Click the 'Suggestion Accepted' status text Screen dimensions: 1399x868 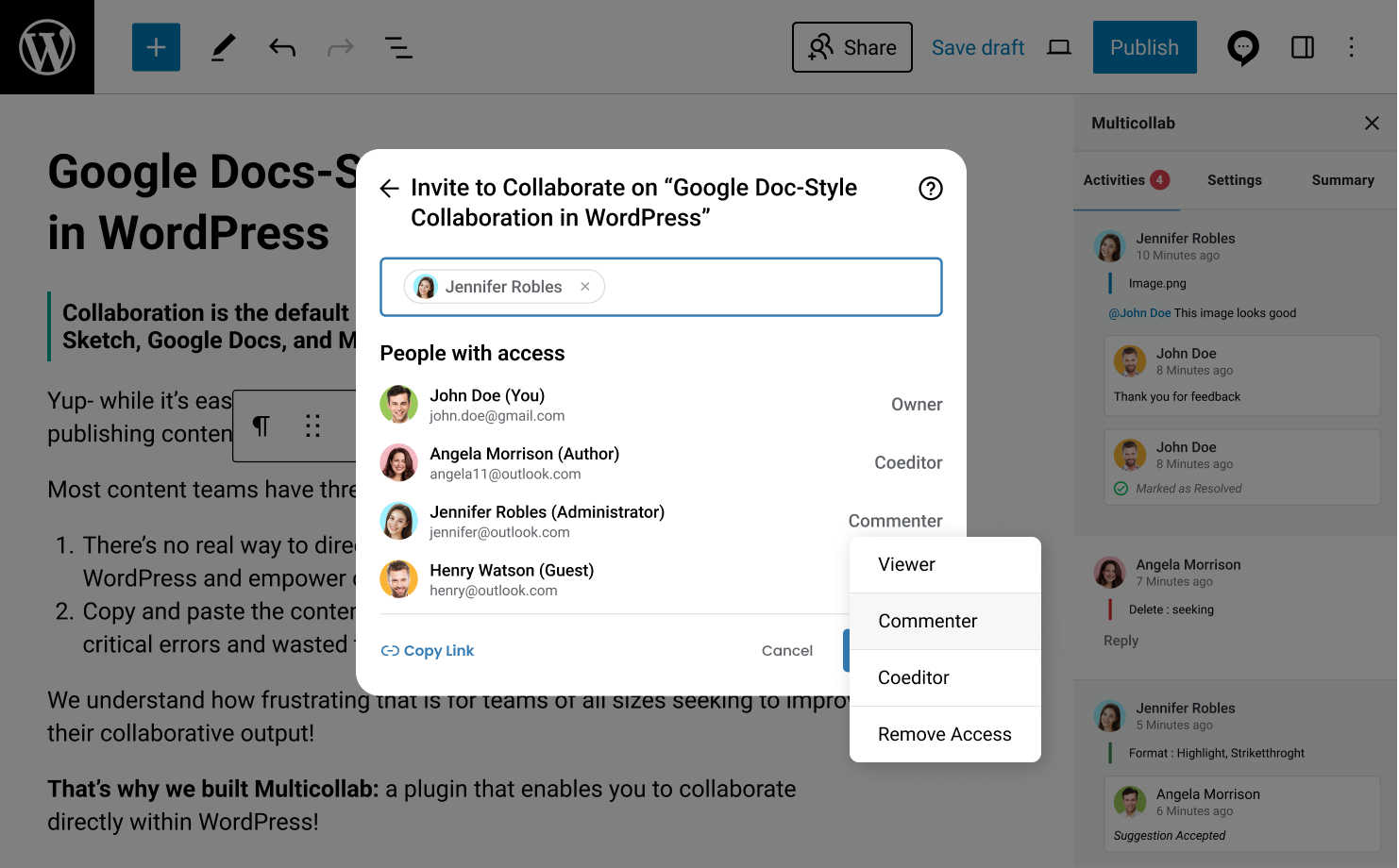tap(1169, 836)
